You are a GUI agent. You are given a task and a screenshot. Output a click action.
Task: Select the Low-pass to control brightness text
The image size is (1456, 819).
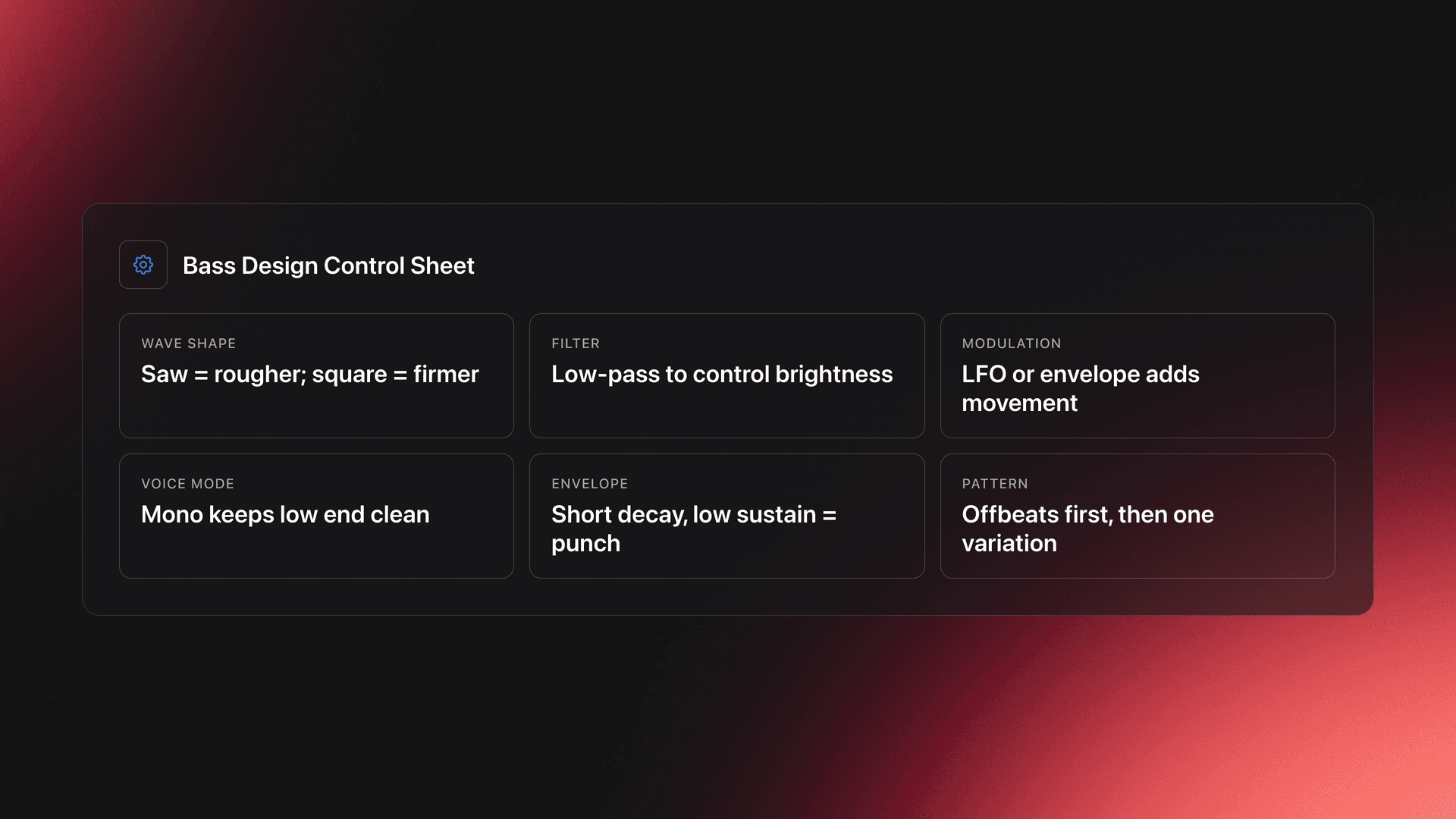pyautogui.click(x=721, y=375)
